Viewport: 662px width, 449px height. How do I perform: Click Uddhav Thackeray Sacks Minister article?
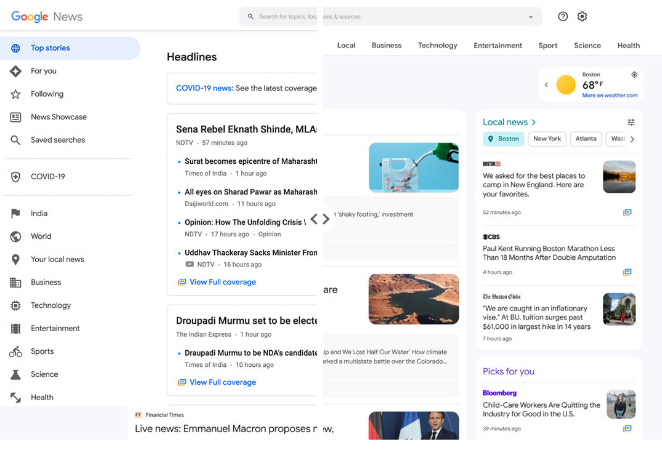[x=250, y=253]
